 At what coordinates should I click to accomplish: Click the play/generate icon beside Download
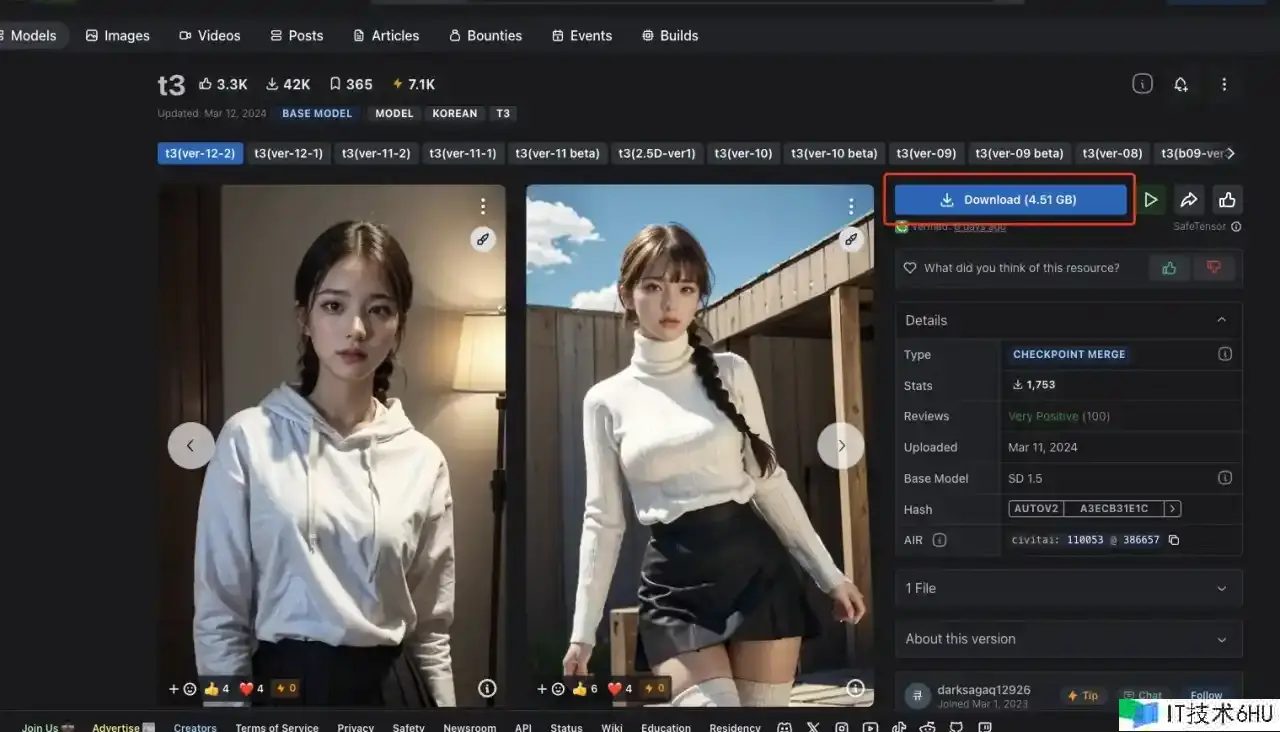pyautogui.click(x=1151, y=200)
